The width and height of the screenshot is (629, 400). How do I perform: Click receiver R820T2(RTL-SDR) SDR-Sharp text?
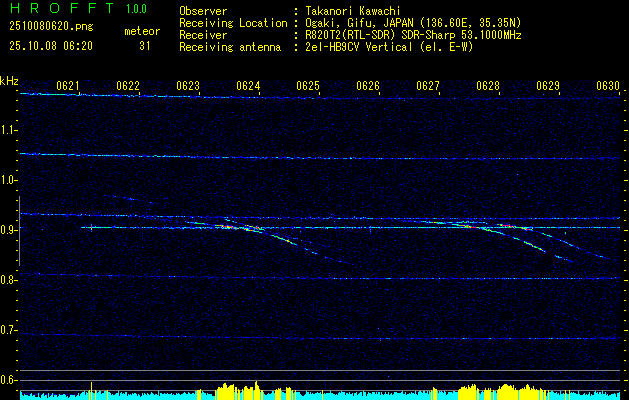[x=413, y=35]
